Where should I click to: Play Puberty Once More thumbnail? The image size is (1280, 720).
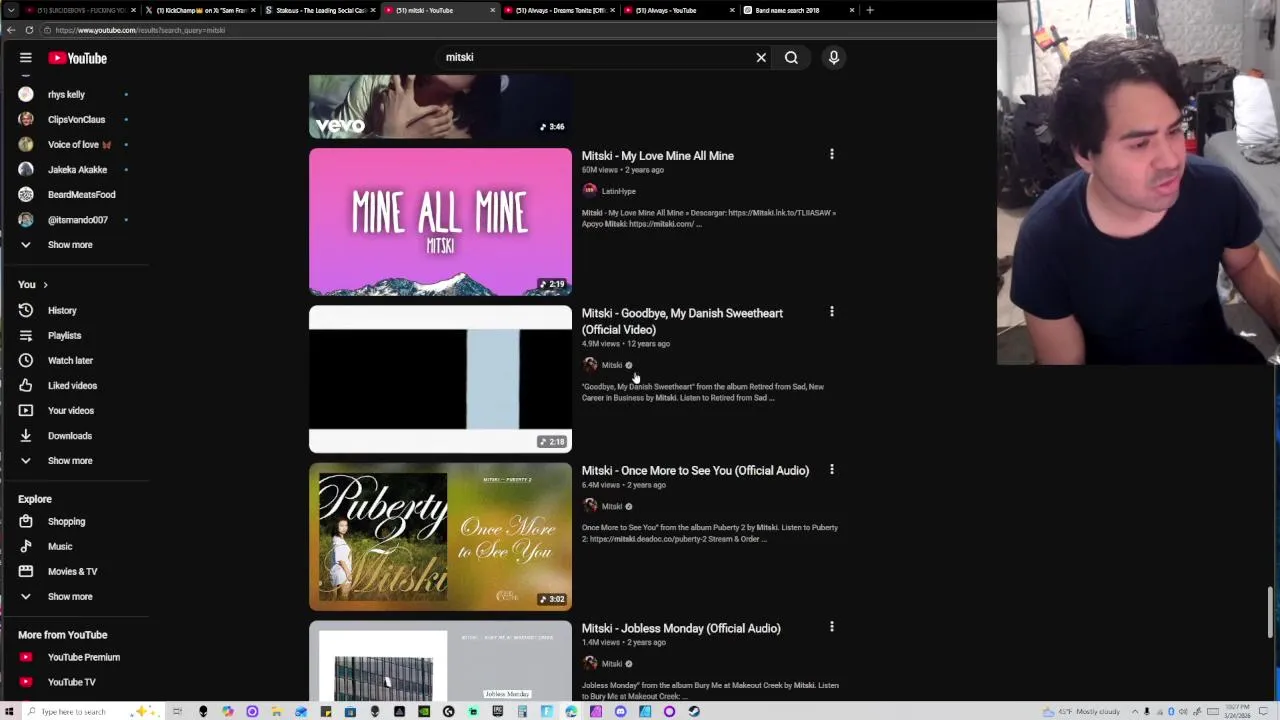tap(440, 537)
